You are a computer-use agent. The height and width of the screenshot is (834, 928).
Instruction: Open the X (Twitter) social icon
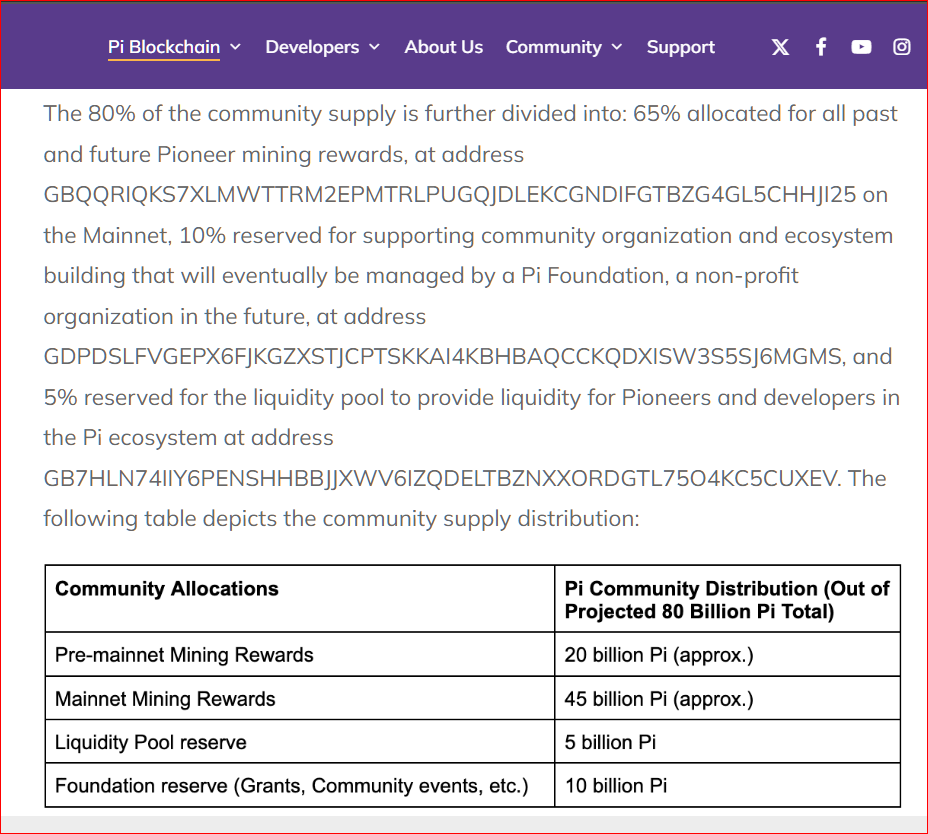tap(780, 47)
